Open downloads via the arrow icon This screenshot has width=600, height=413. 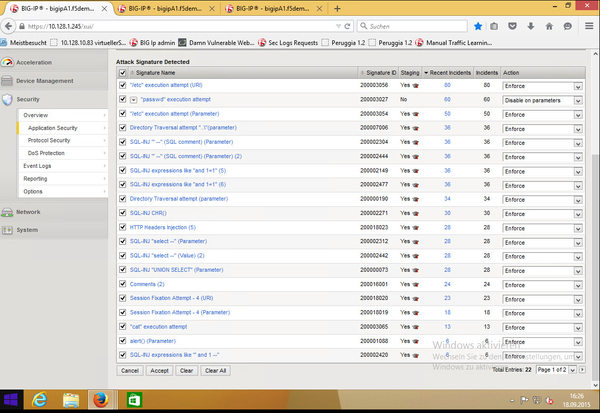click(x=531, y=26)
